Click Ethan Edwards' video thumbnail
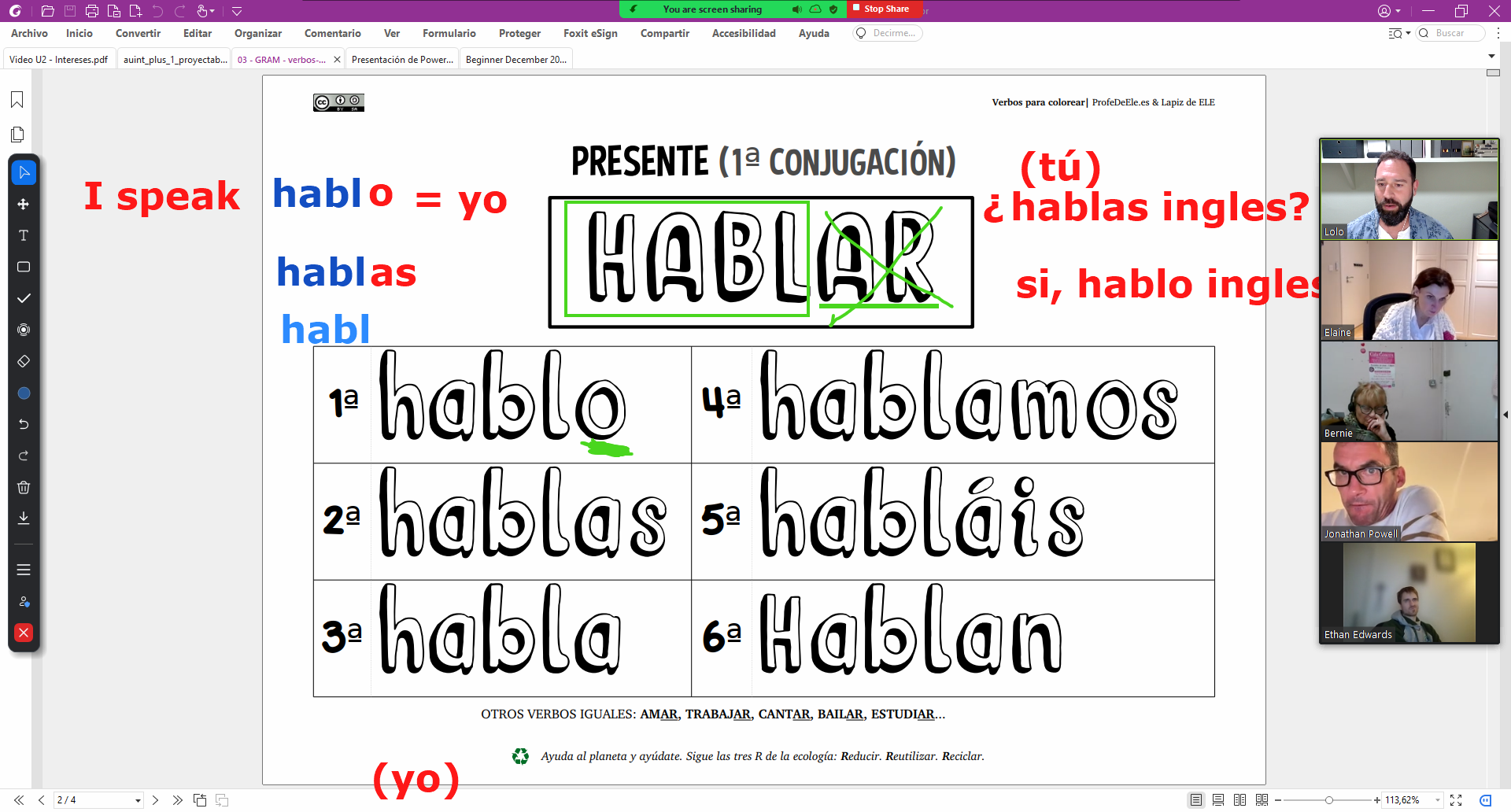This screenshot has height=812, width=1511. tap(1409, 592)
